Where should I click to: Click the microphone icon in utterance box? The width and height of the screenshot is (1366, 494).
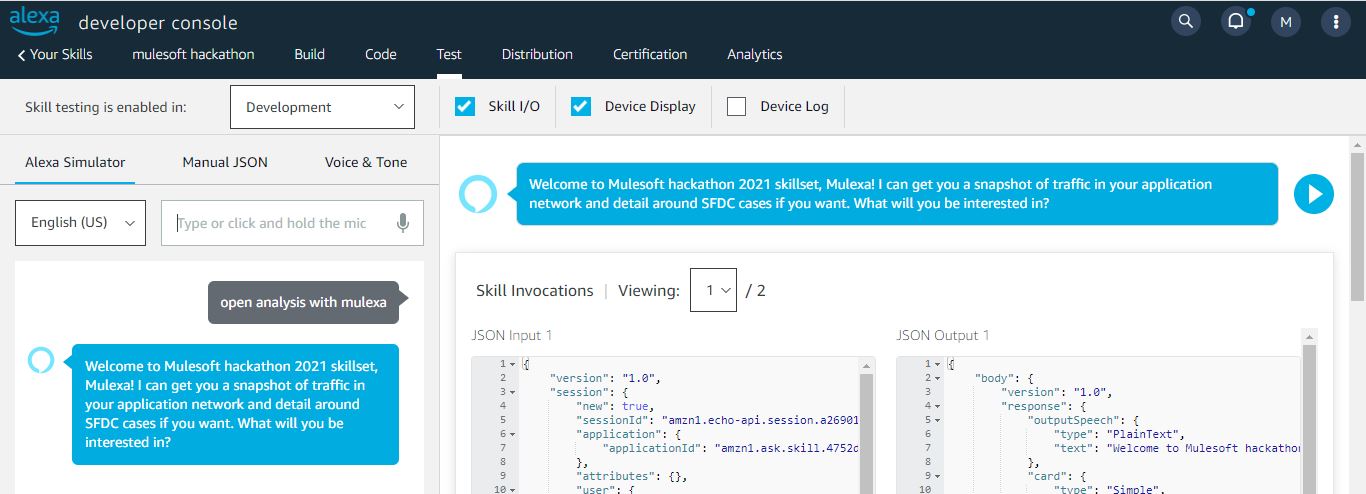(403, 223)
